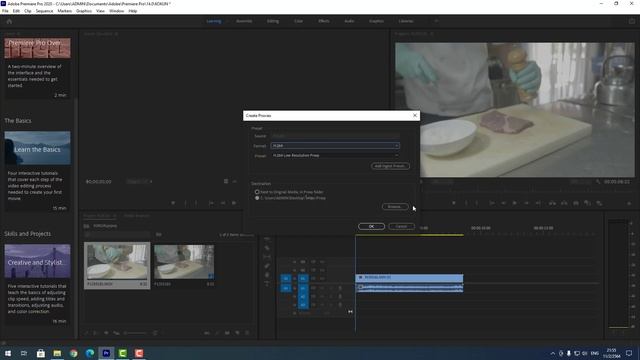This screenshot has width=640, height=360.
Task: Toggle V1 track lock
Action: pos(294,278)
